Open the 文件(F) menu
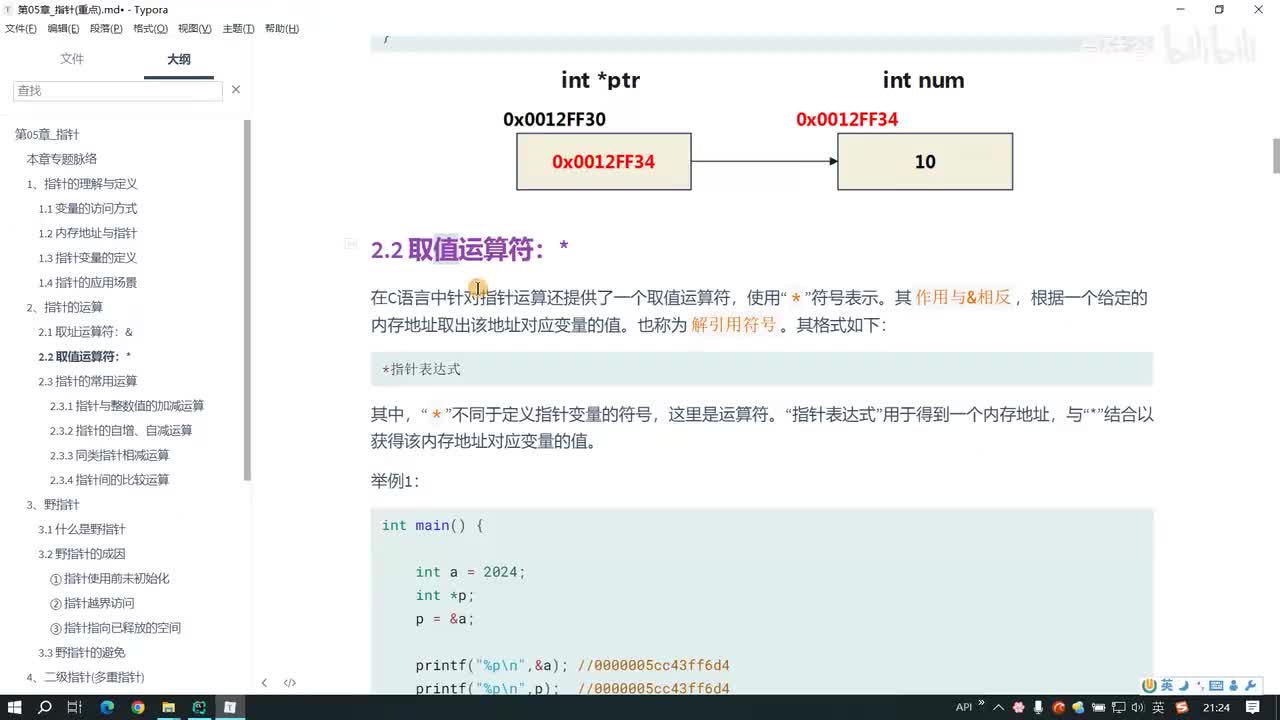The height and width of the screenshot is (720, 1280). (21, 29)
